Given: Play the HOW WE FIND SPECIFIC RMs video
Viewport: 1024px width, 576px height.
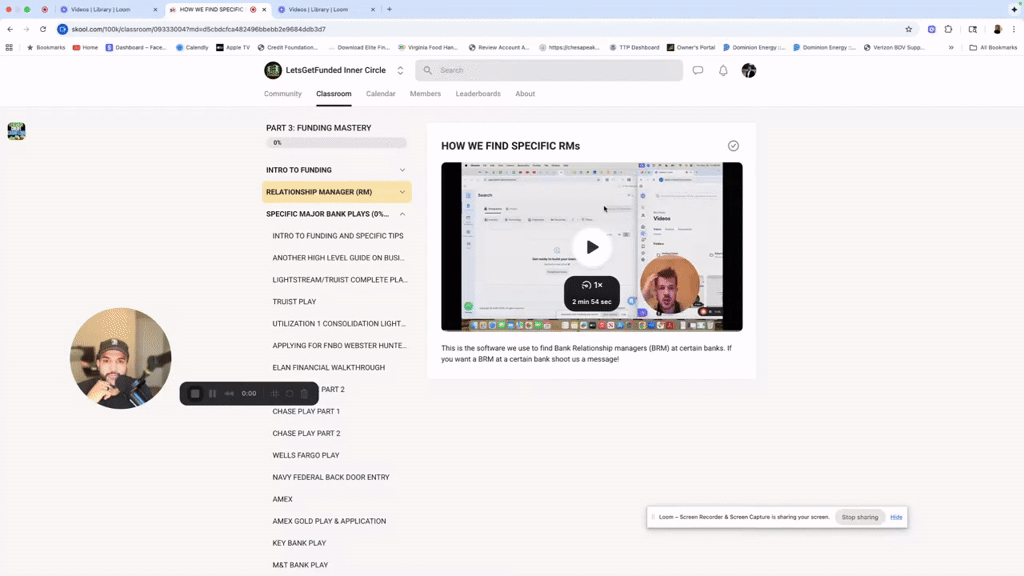Looking at the screenshot, I should [592, 247].
